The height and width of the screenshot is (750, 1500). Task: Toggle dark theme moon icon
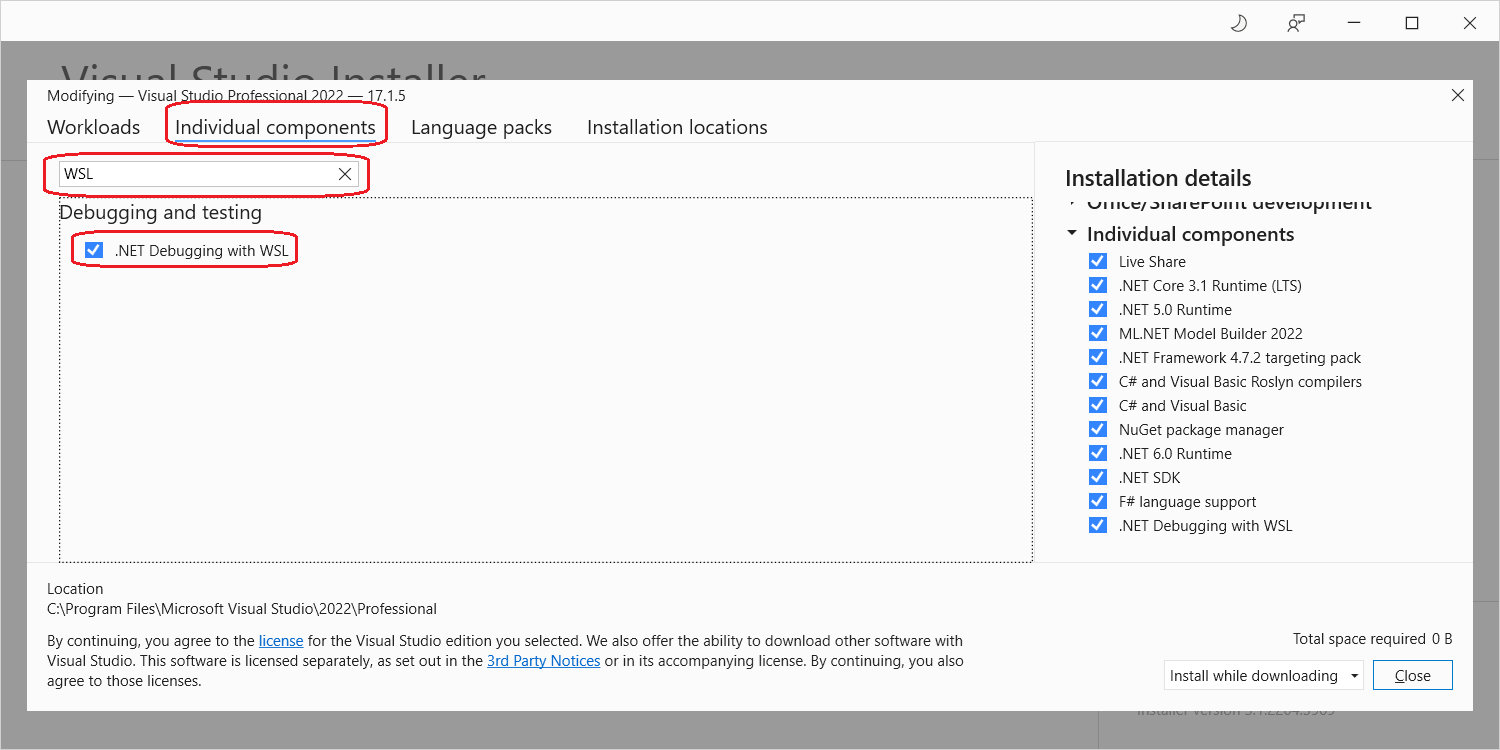coord(1238,24)
